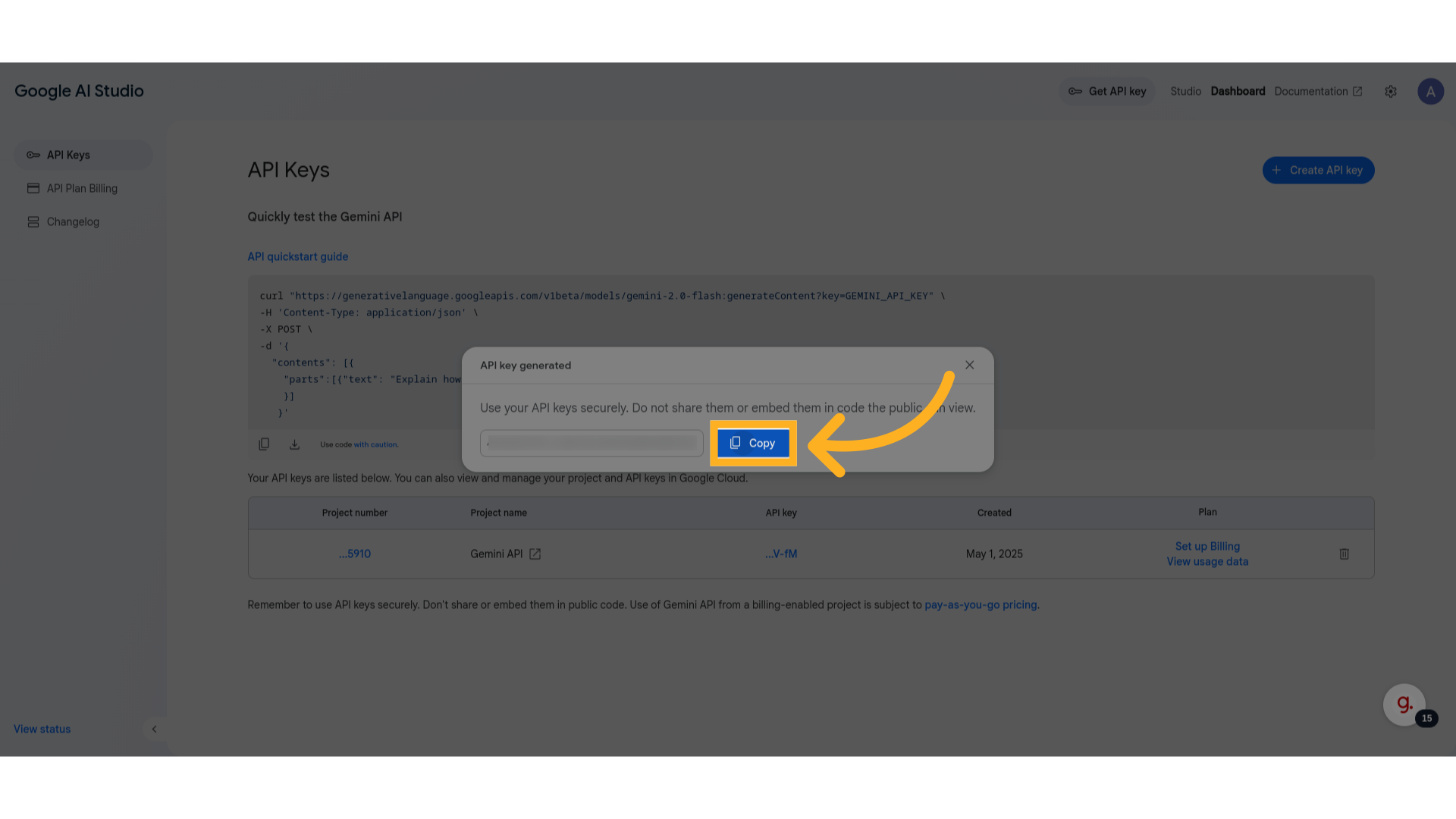
Task: Click the Set up Billing link
Action: [x=1207, y=546]
